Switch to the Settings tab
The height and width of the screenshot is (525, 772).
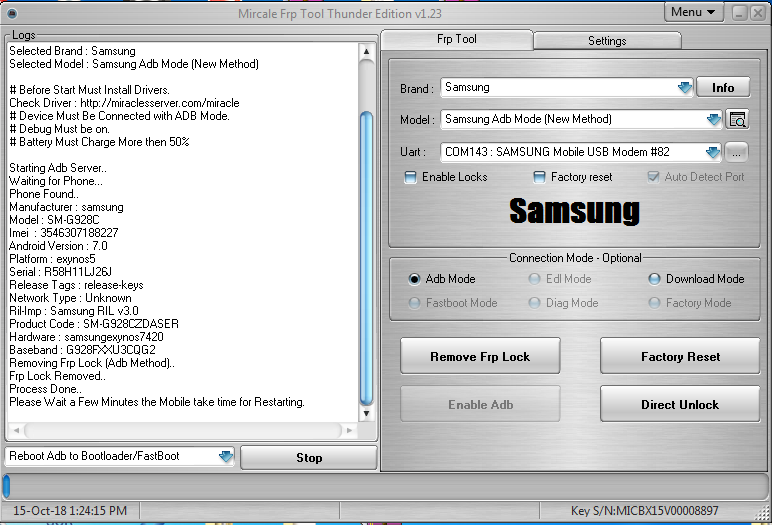point(607,41)
